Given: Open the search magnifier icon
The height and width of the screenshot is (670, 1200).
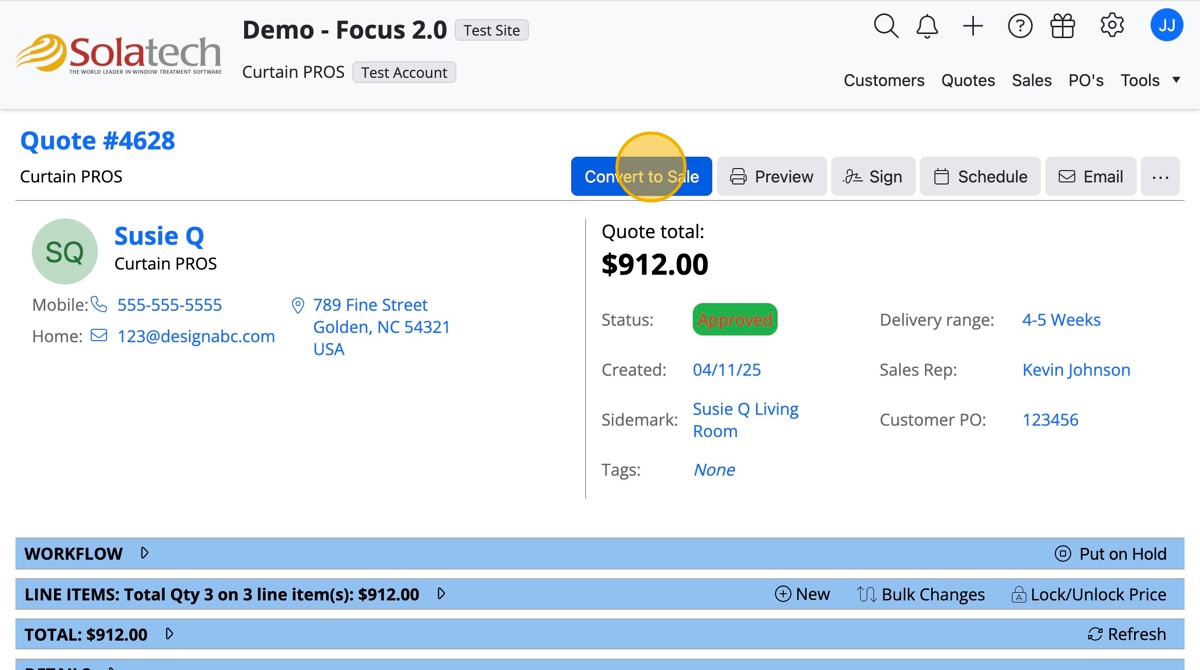Looking at the screenshot, I should click(x=886, y=26).
